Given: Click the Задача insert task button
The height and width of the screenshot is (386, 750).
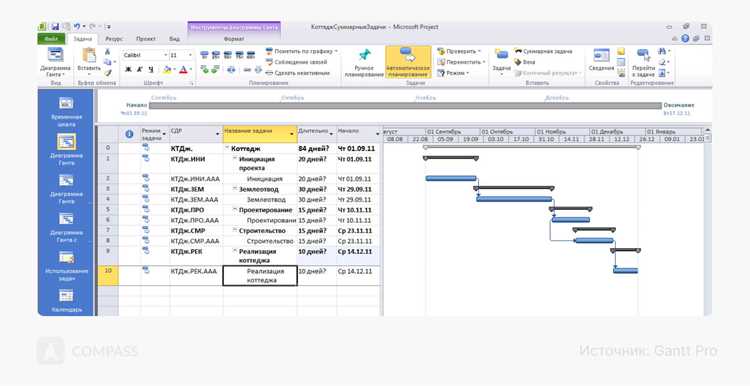Looking at the screenshot, I should 502,62.
